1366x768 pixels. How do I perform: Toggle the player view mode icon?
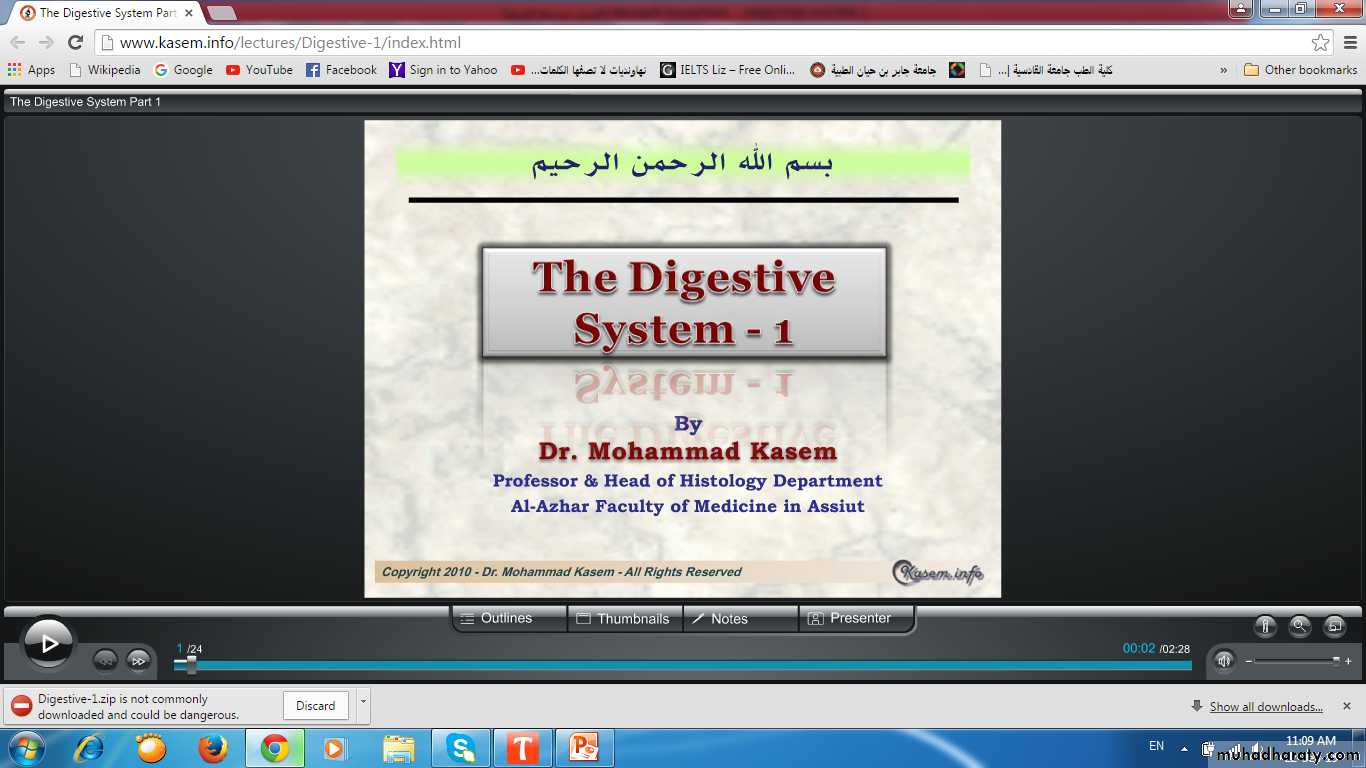click(x=1334, y=627)
